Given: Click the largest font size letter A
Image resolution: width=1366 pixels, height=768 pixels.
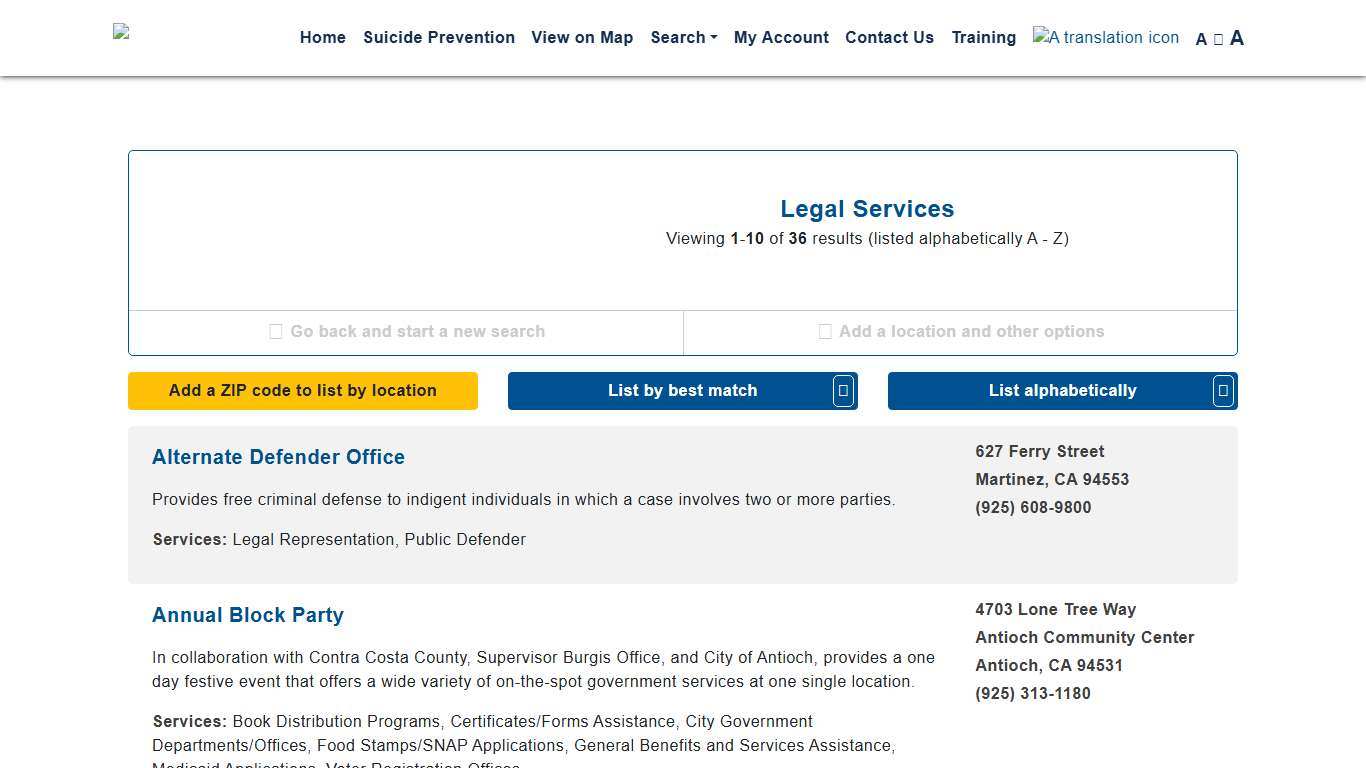Looking at the screenshot, I should 1237,38.
